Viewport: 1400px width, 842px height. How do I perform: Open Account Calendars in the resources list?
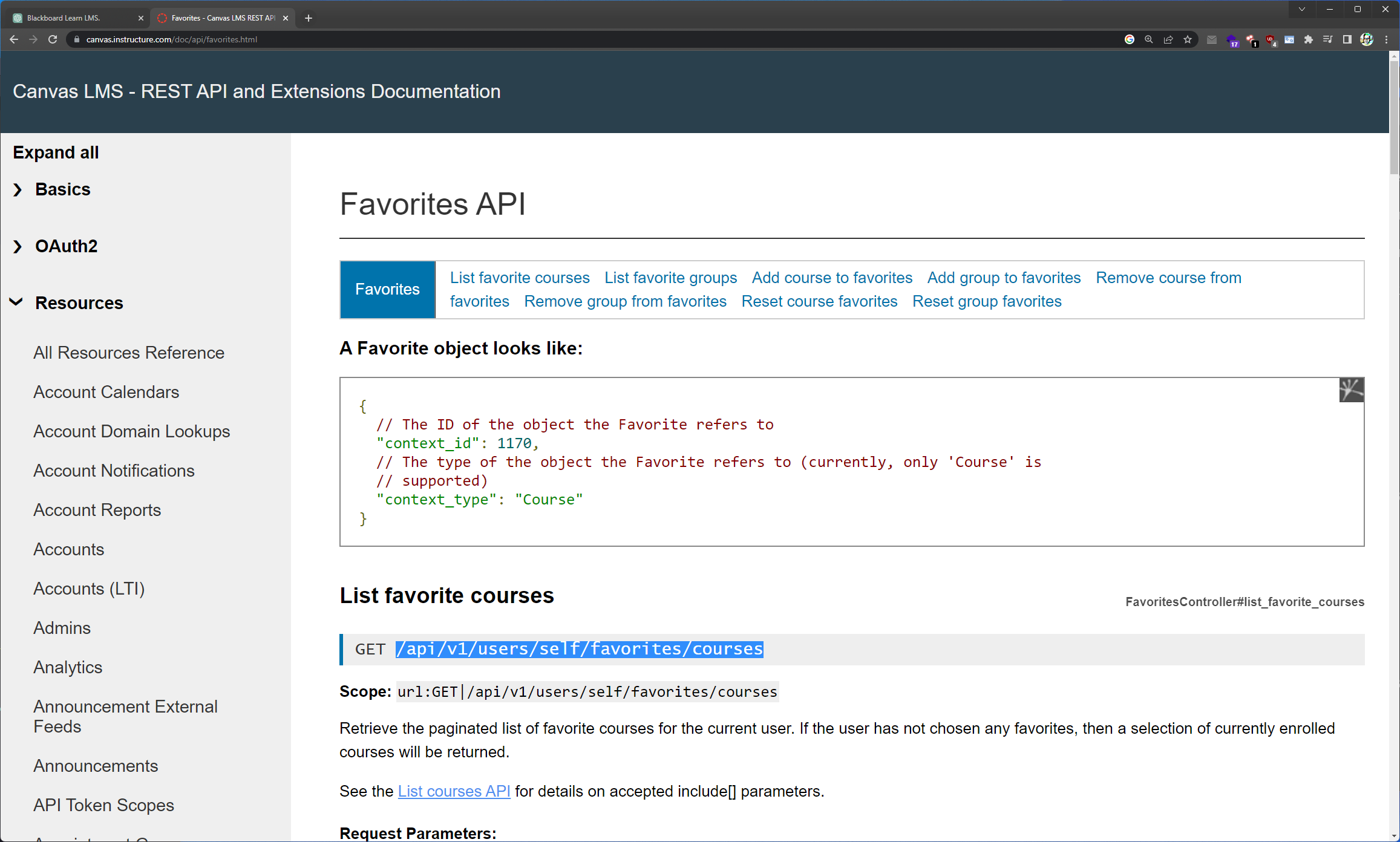(106, 392)
